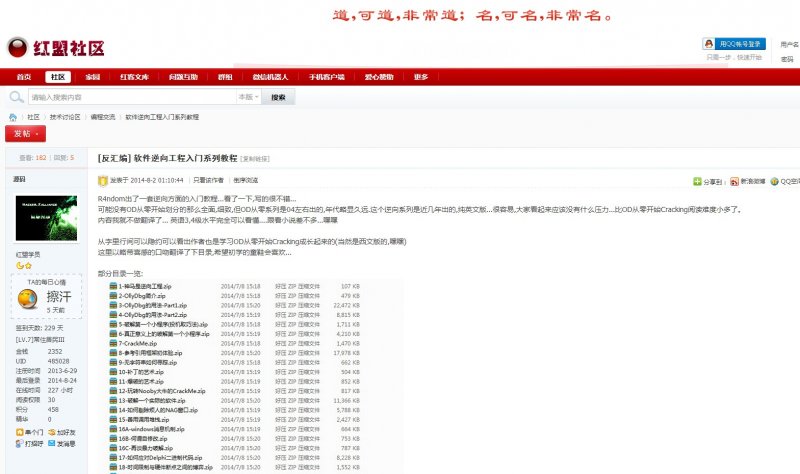
Task: Click the home icon in the breadcrumb
Action: point(13,117)
